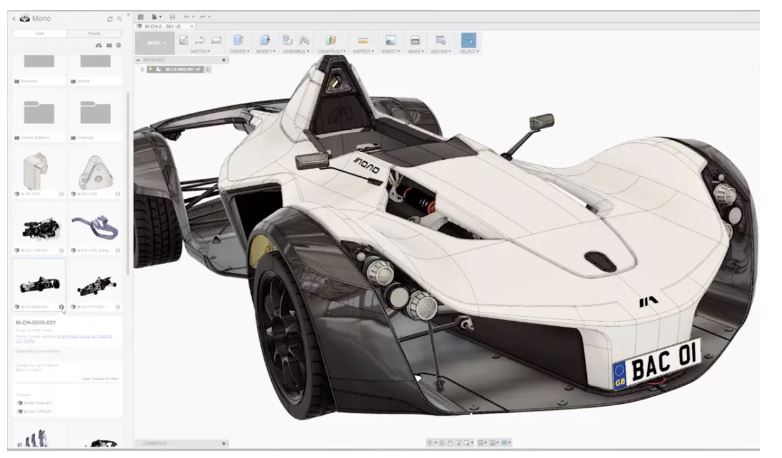Image resolution: width=782 pixels, height=458 pixels.
Task: Click the CREATE extrude icon
Action: [238, 40]
